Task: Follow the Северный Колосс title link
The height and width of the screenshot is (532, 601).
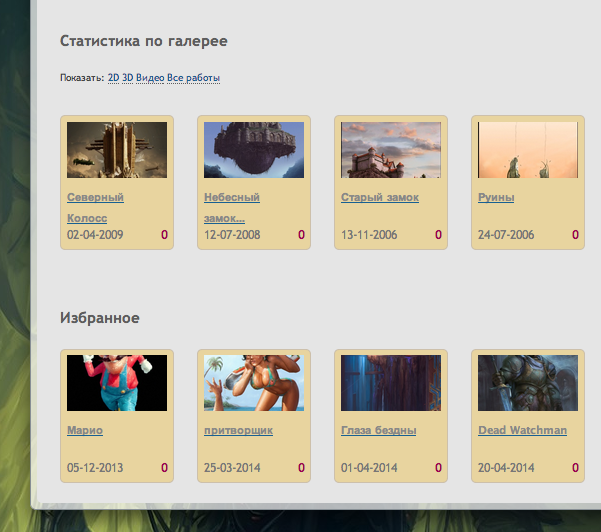Action: pyautogui.click(x=95, y=198)
